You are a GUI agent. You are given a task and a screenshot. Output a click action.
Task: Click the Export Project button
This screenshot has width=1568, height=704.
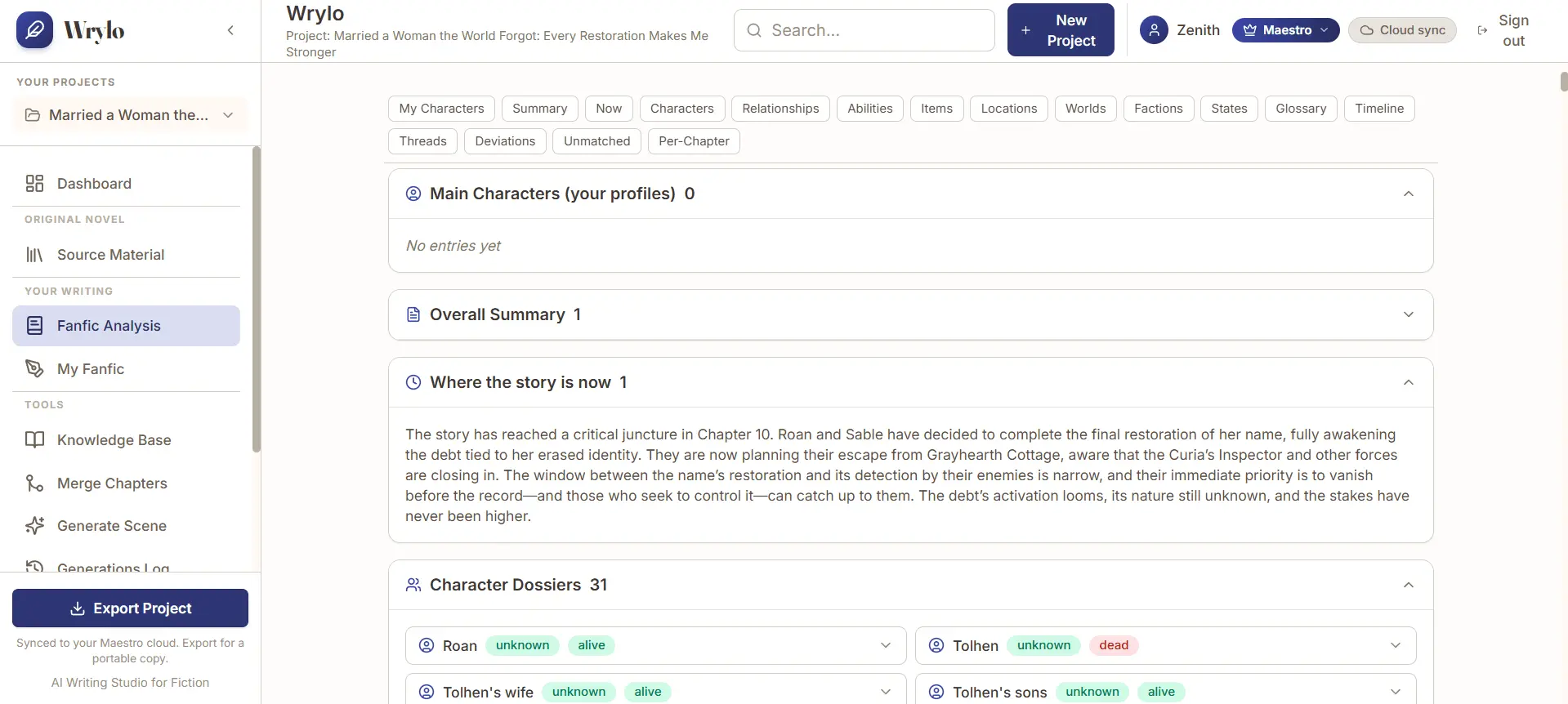[x=130, y=608]
